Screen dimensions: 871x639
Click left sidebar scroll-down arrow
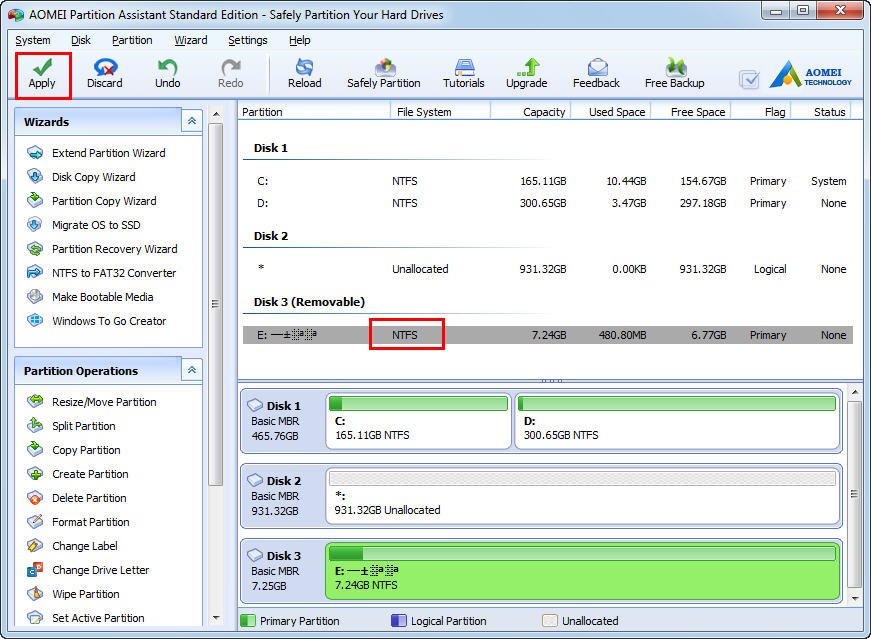[216, 617]
